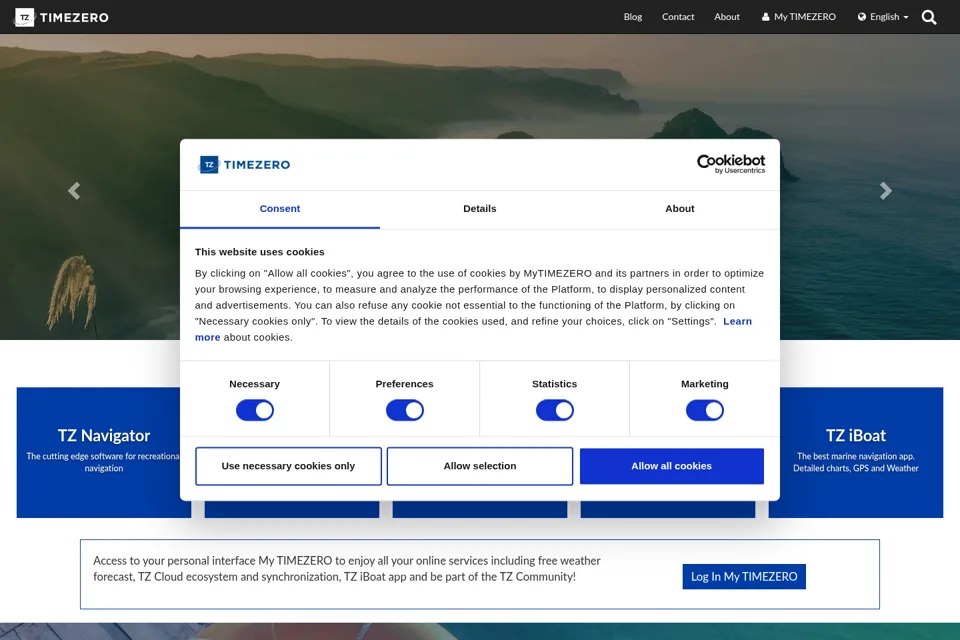Screen dimensions: 960x640
Task: Click the 'Necessary' category label
Action: pyautogui.click(x=254, y=384)
